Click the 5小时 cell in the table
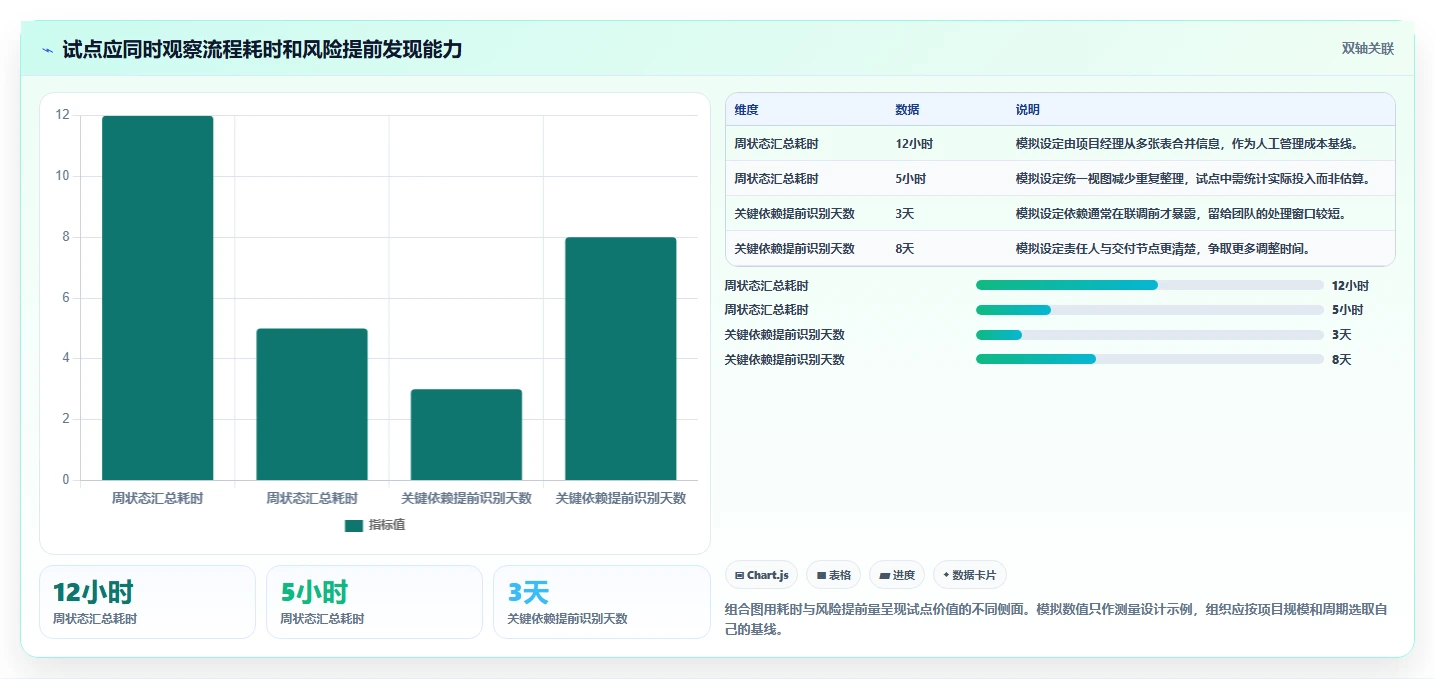 pyautogui.click(x=910, y=179)
